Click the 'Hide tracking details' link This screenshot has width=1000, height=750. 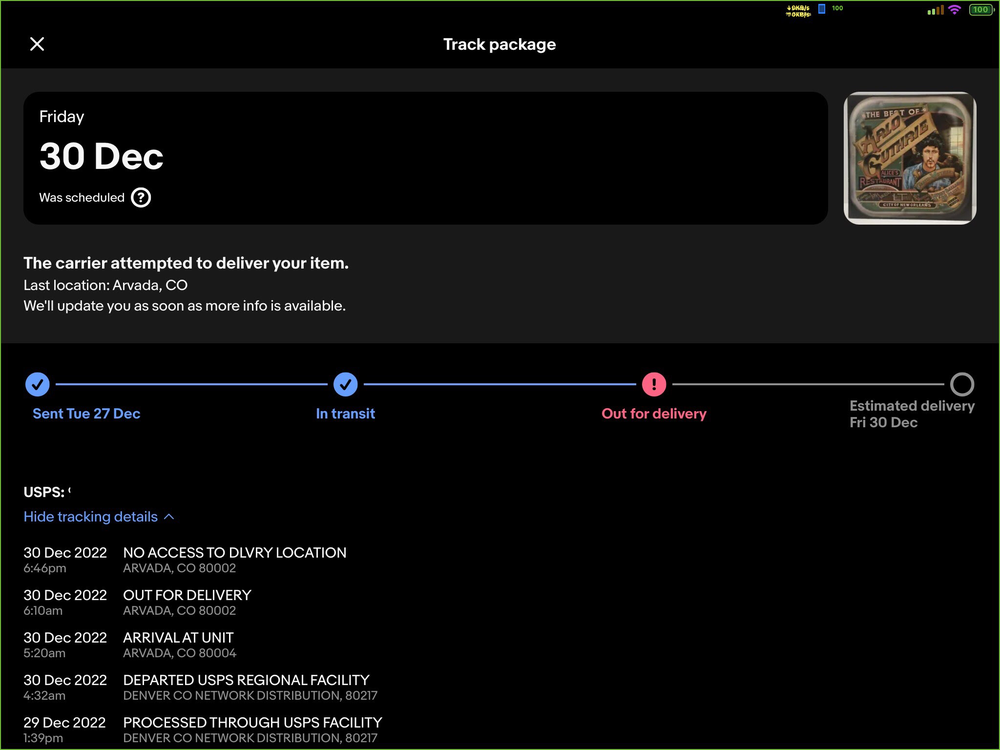91,517
